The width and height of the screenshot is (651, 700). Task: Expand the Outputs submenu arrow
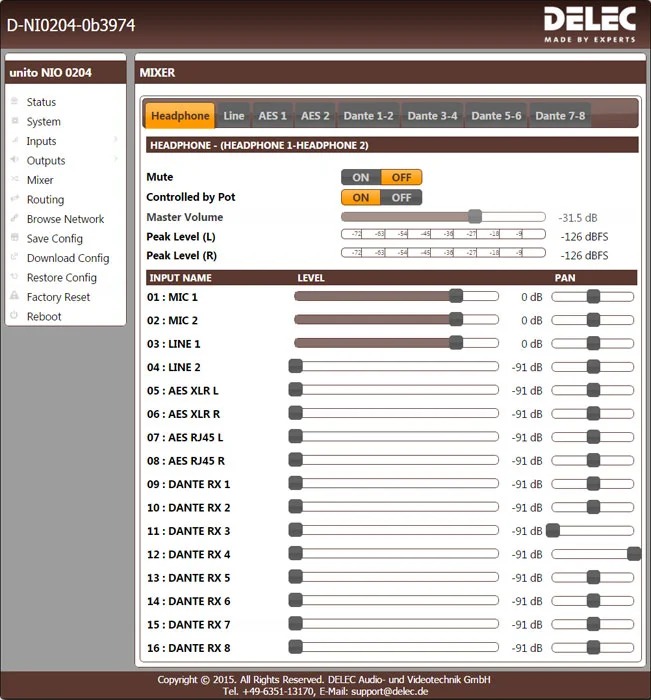click(x=116, y=159)
